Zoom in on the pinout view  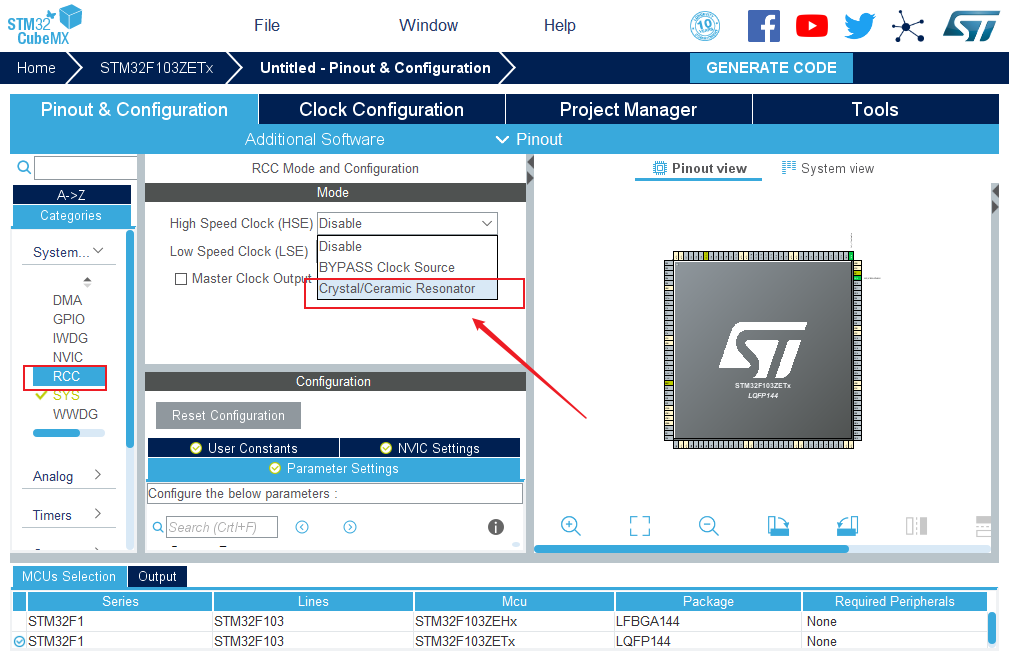(x=570, y=525)
